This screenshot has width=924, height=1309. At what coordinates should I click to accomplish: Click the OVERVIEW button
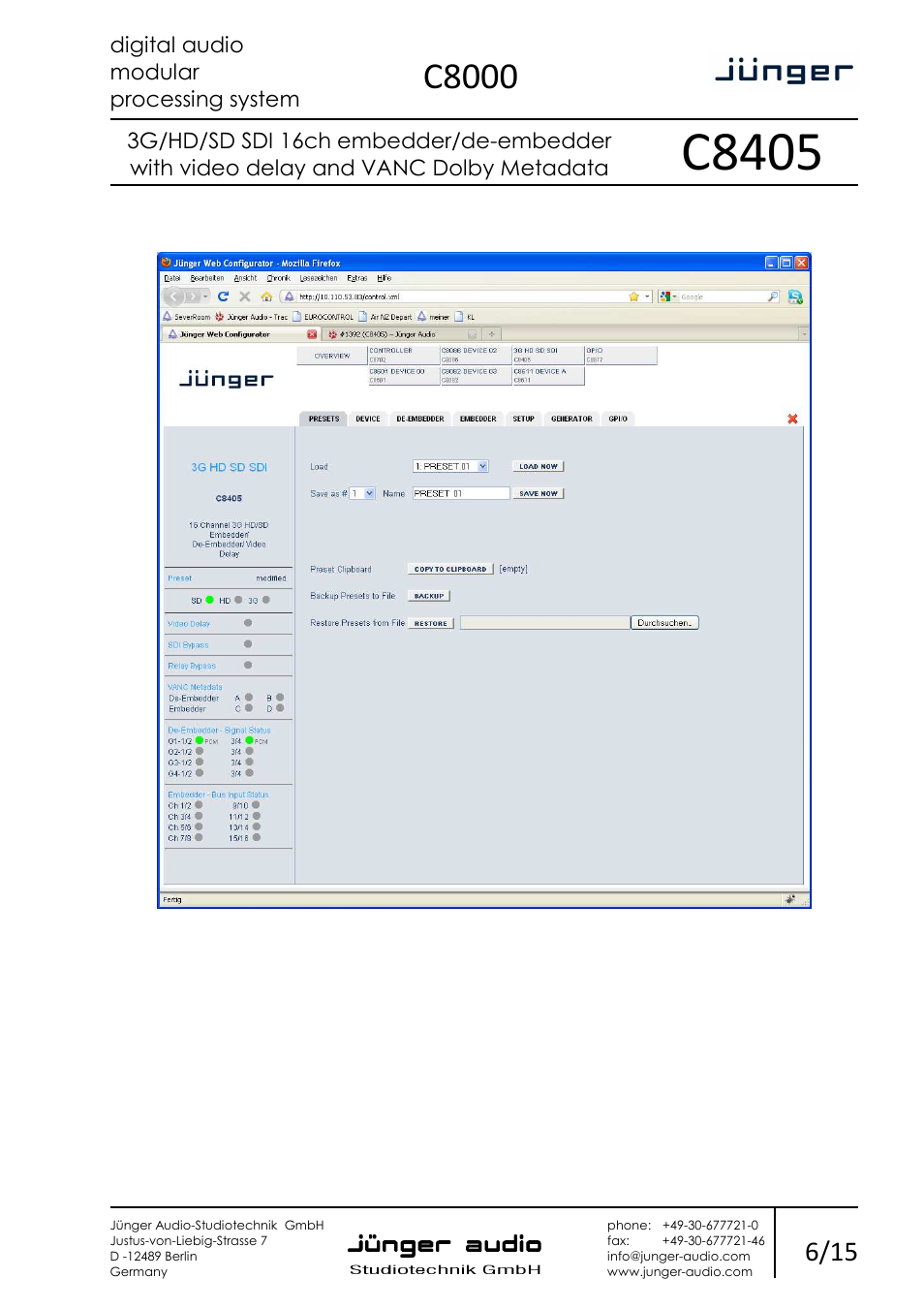tap(332, 356)
